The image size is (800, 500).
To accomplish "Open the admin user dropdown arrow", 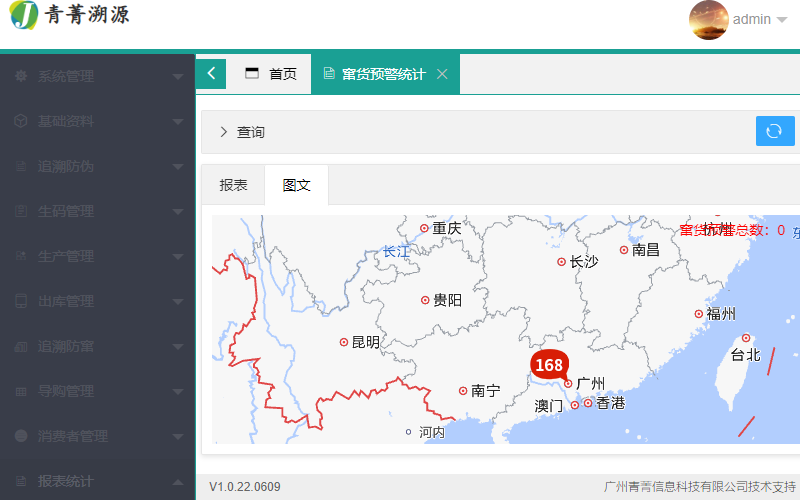I will pyautogui.click(x=782, y=20).
